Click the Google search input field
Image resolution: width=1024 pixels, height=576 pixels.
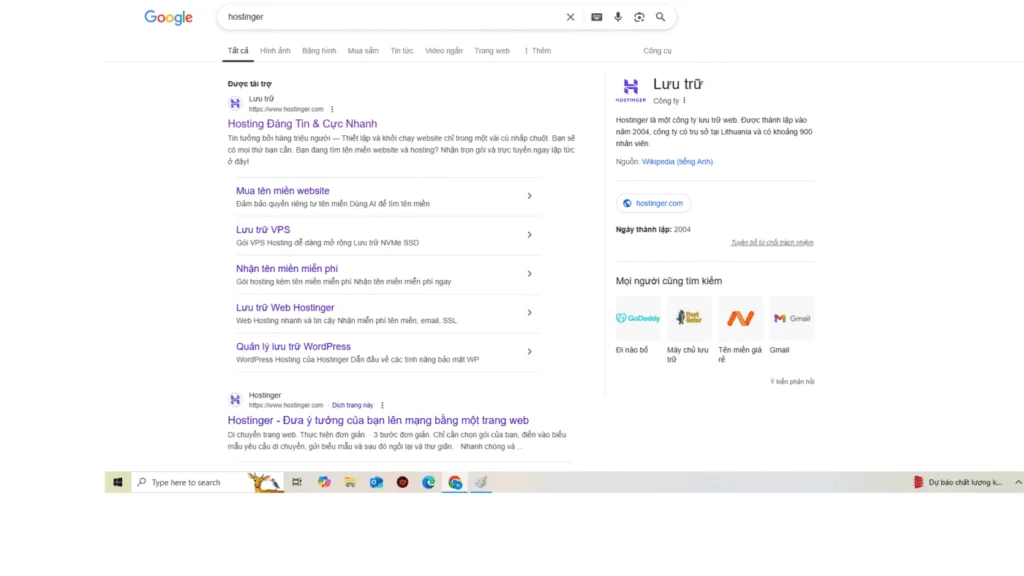point(392,17)
